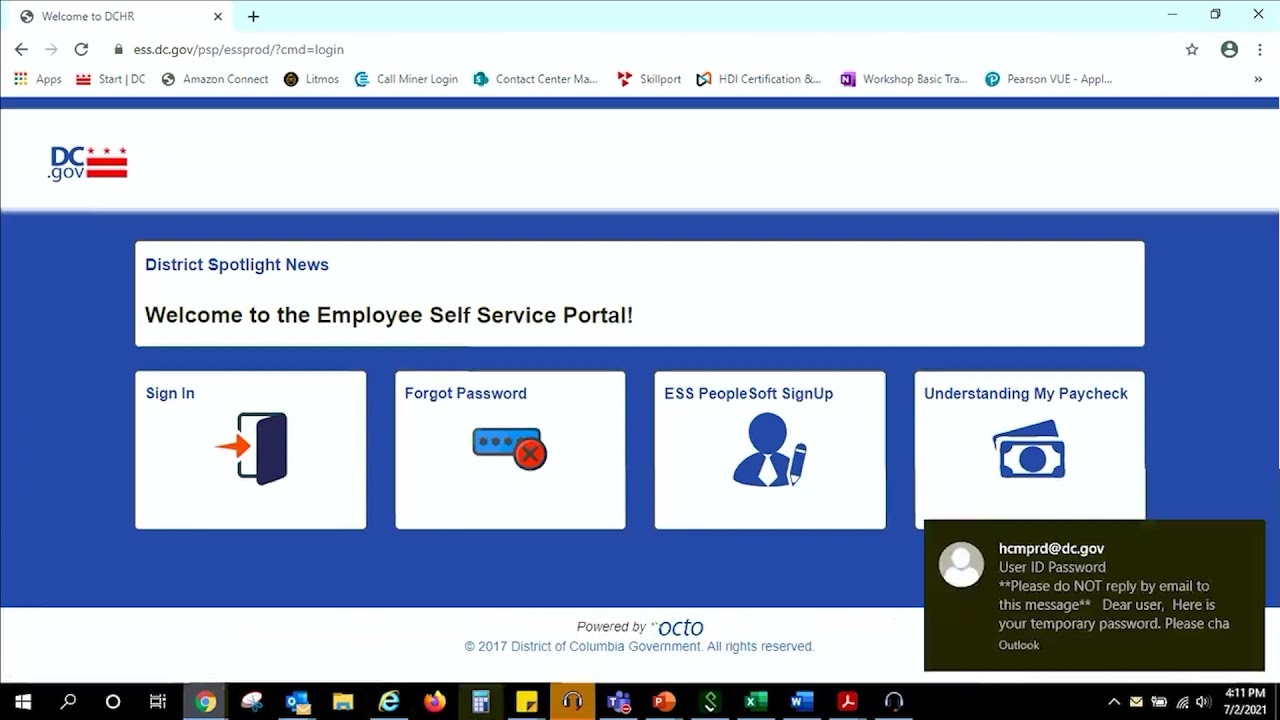Screen dimensions: 1280x720
Task: Open a new browser tab
Action: (x=253, y=16)
